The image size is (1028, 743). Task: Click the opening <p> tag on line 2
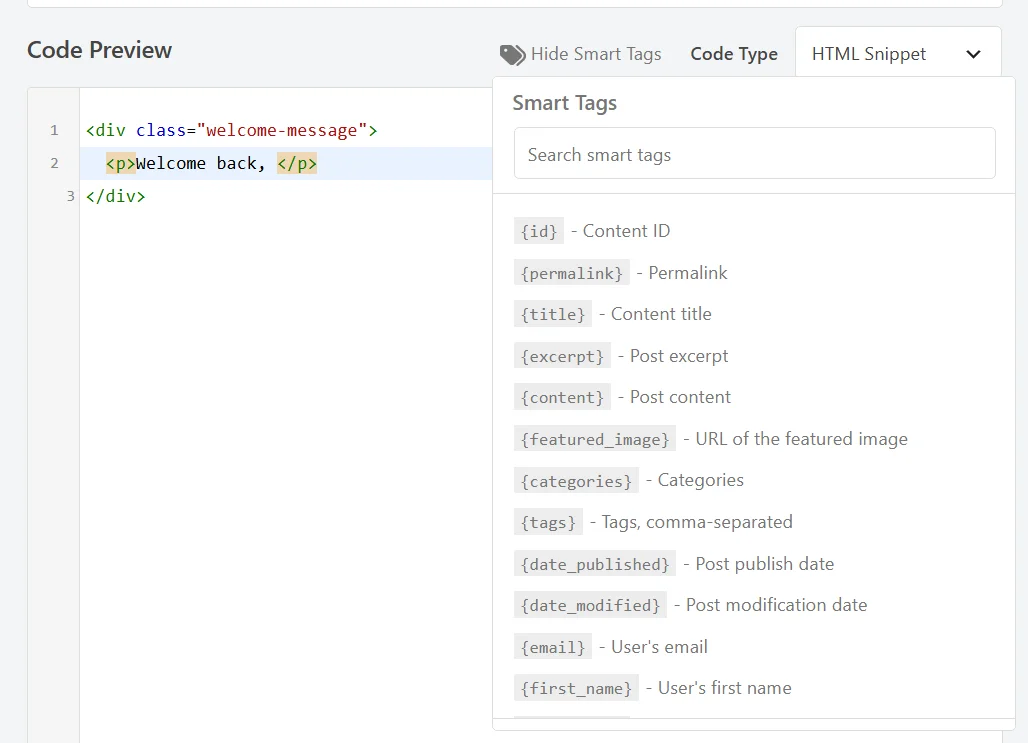coord(121,163)
